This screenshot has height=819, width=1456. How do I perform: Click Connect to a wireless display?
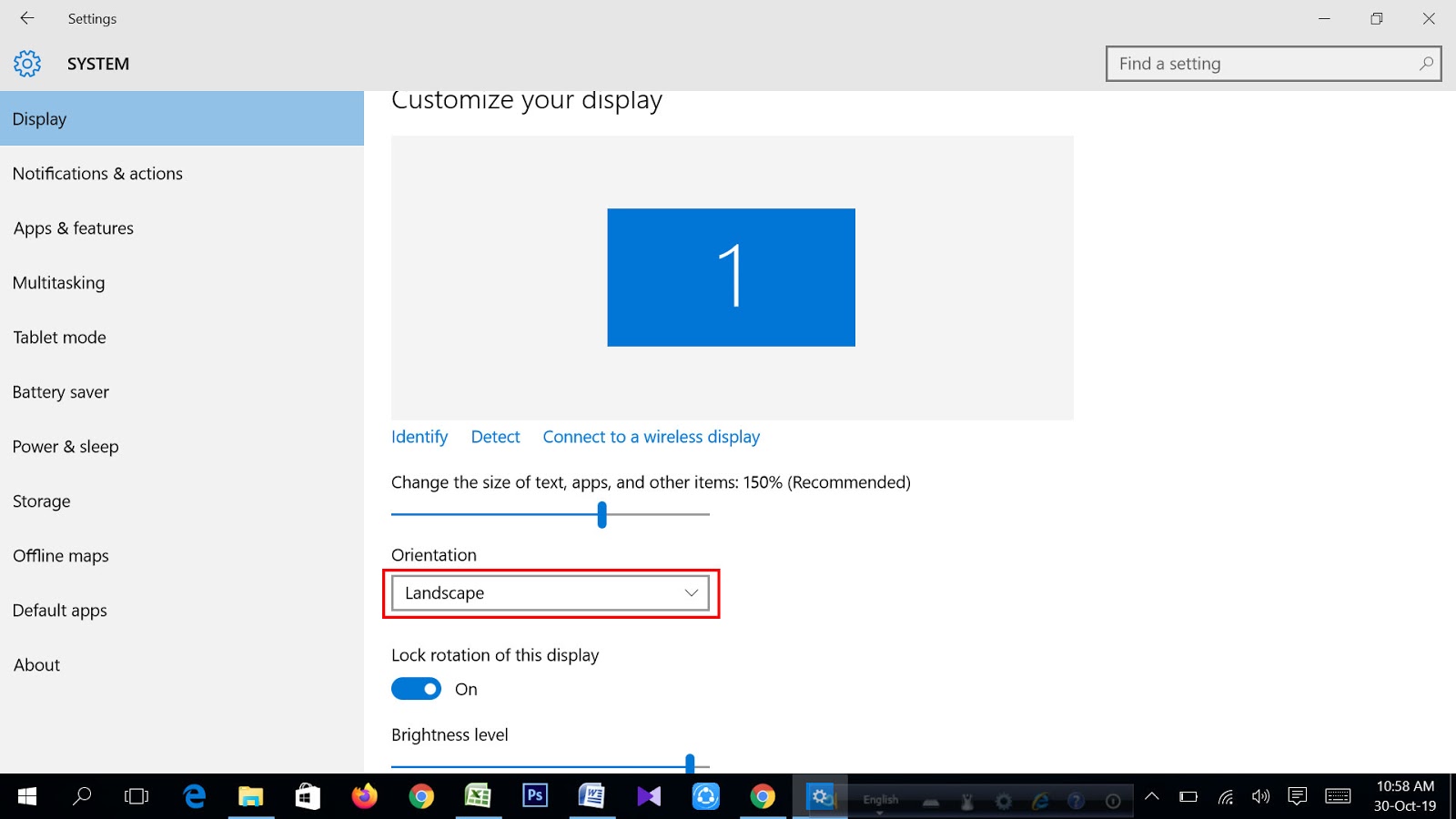pyautogui.click(x=651, y=437)
